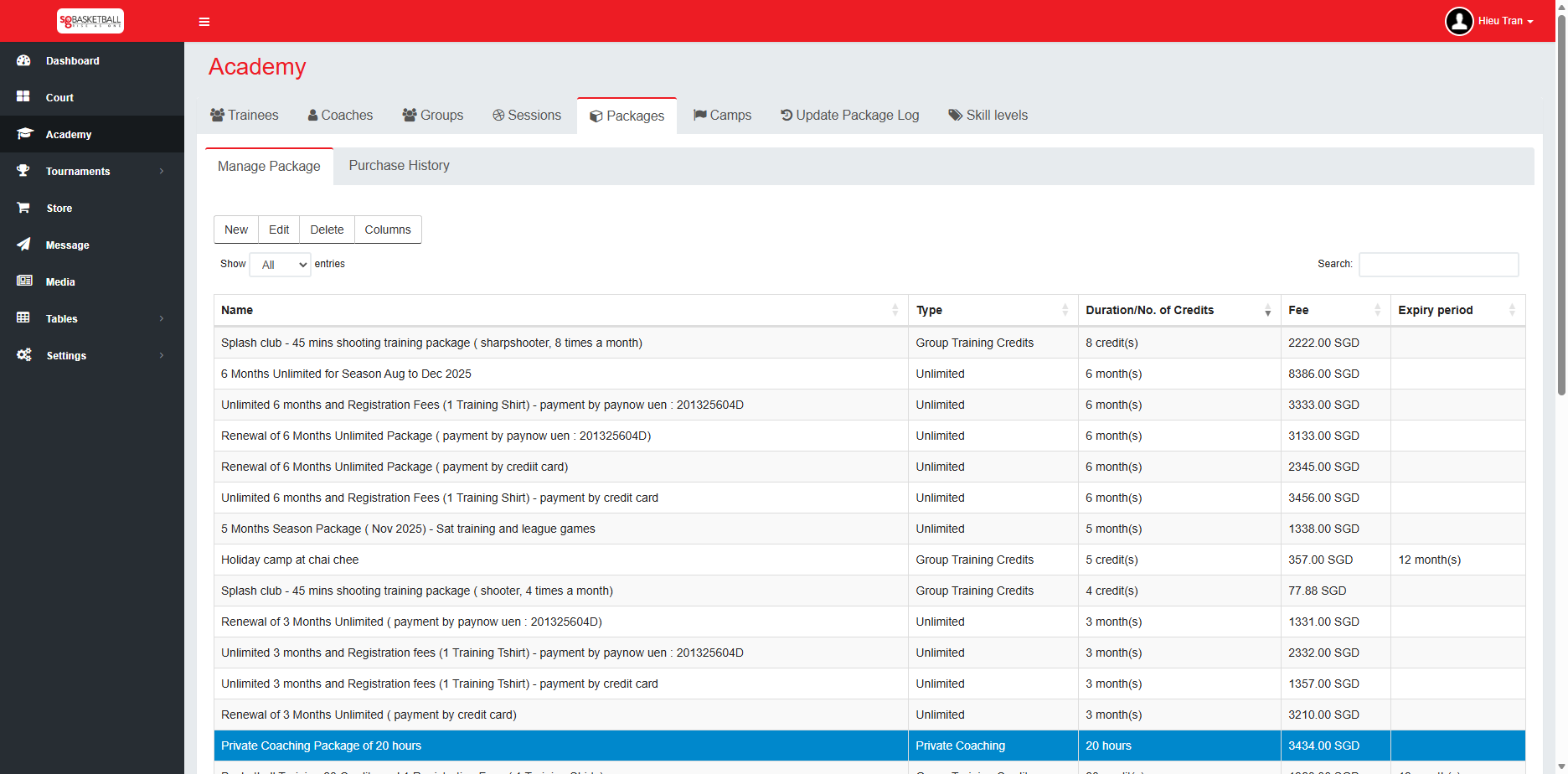Focus the Search input field

[x=1438, y=265]
